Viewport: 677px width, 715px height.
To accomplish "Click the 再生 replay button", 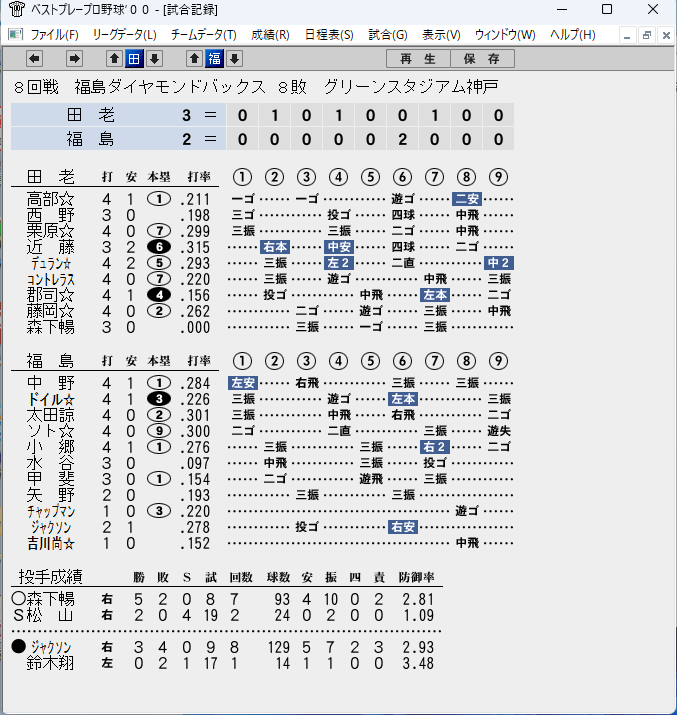I will coord(418,58).
